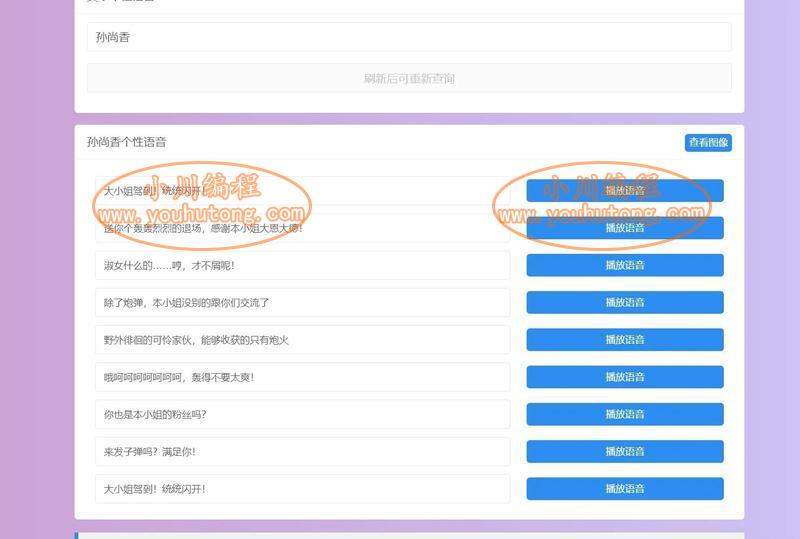Click text 除了炮弹，本小姐没别的跟你们交流了

[186, 303]
